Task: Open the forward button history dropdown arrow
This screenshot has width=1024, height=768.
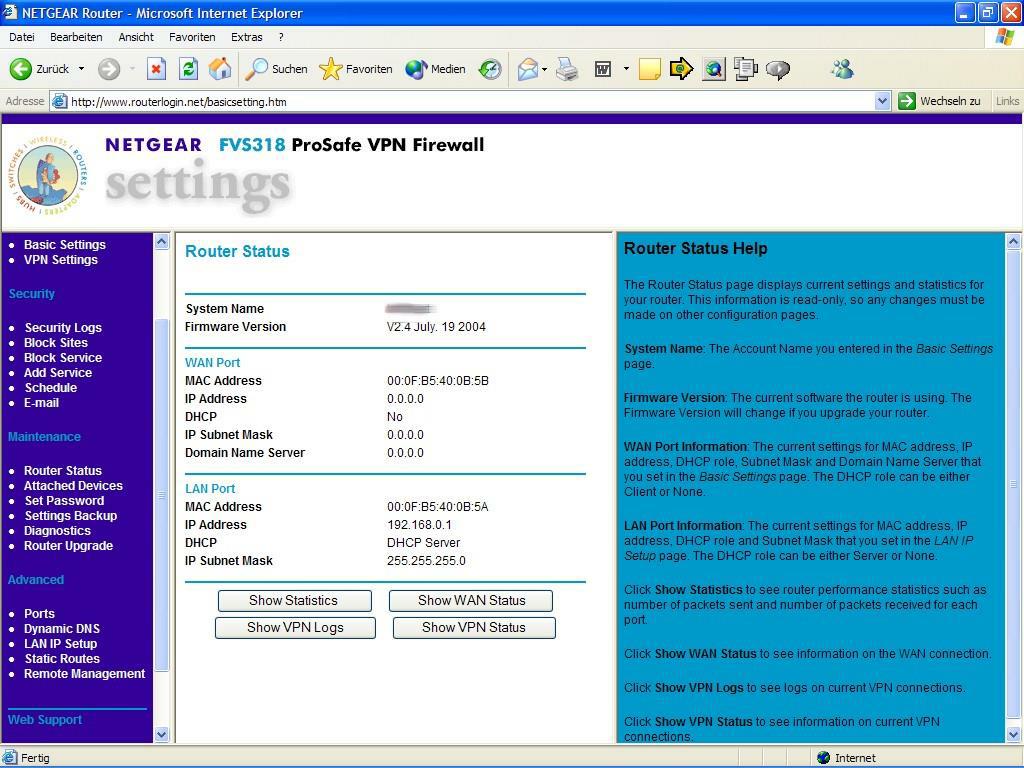Action: click(x=132, y=69)
